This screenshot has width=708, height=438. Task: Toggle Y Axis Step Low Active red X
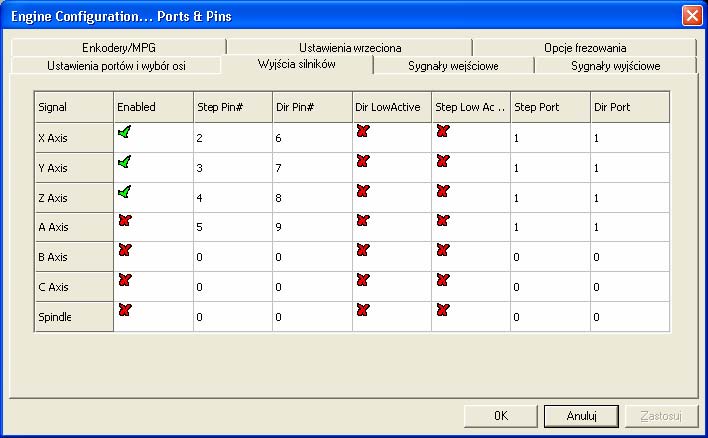point(443,161)
